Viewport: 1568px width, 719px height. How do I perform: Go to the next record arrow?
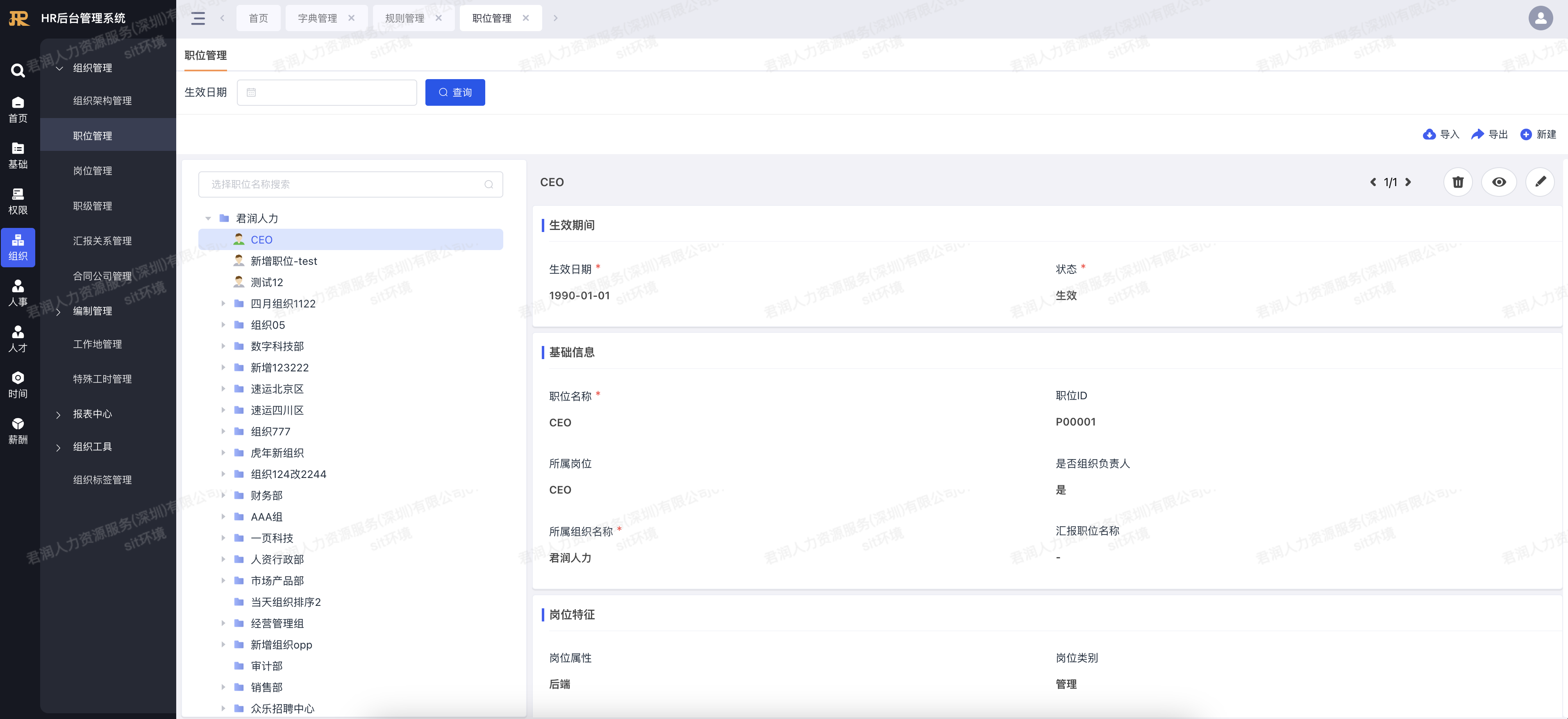(x=1408, y=182)
